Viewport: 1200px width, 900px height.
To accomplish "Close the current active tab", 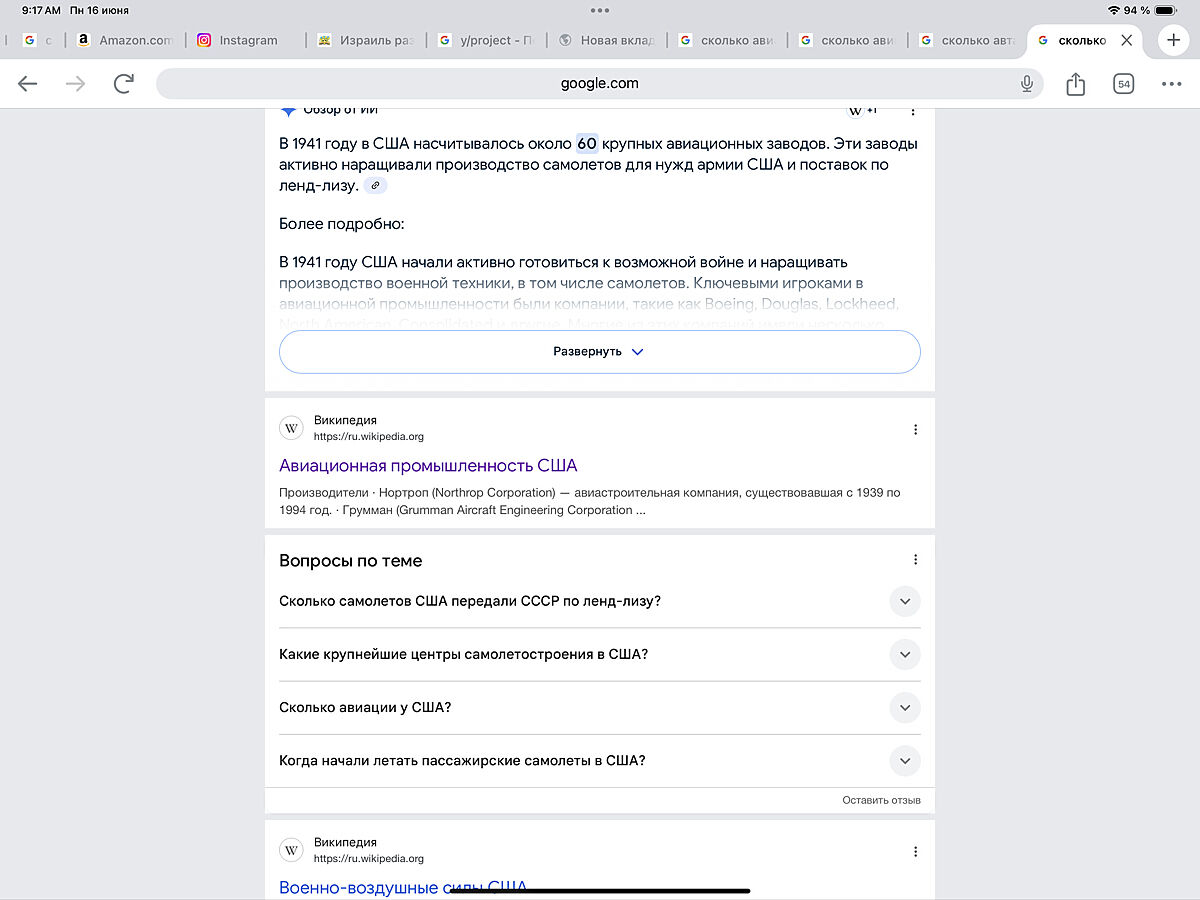I will tap(1127, 40).
